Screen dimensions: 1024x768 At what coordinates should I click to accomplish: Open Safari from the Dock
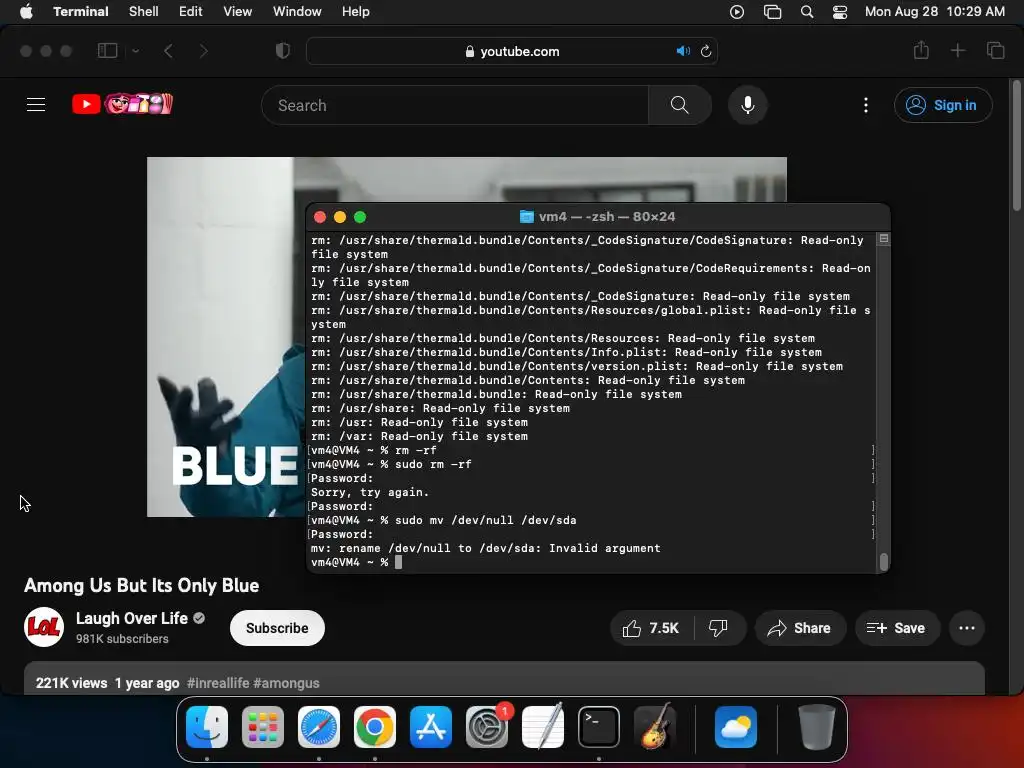[319, 727]
